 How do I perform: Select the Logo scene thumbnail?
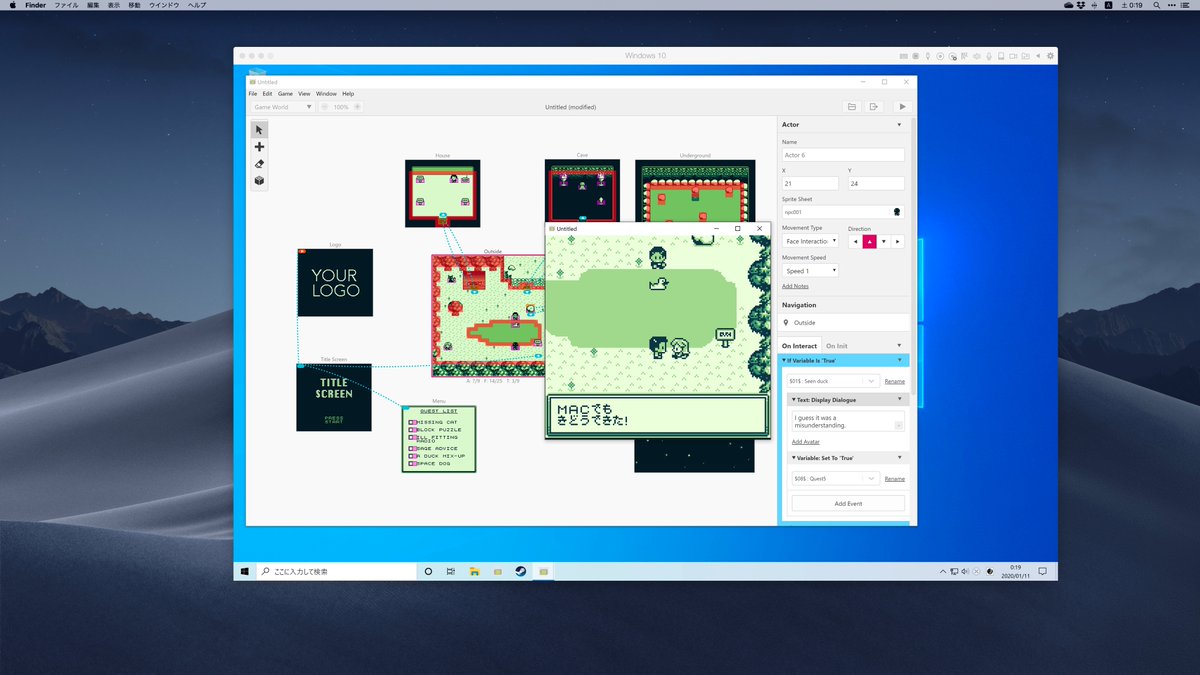[x=335, y=282]
